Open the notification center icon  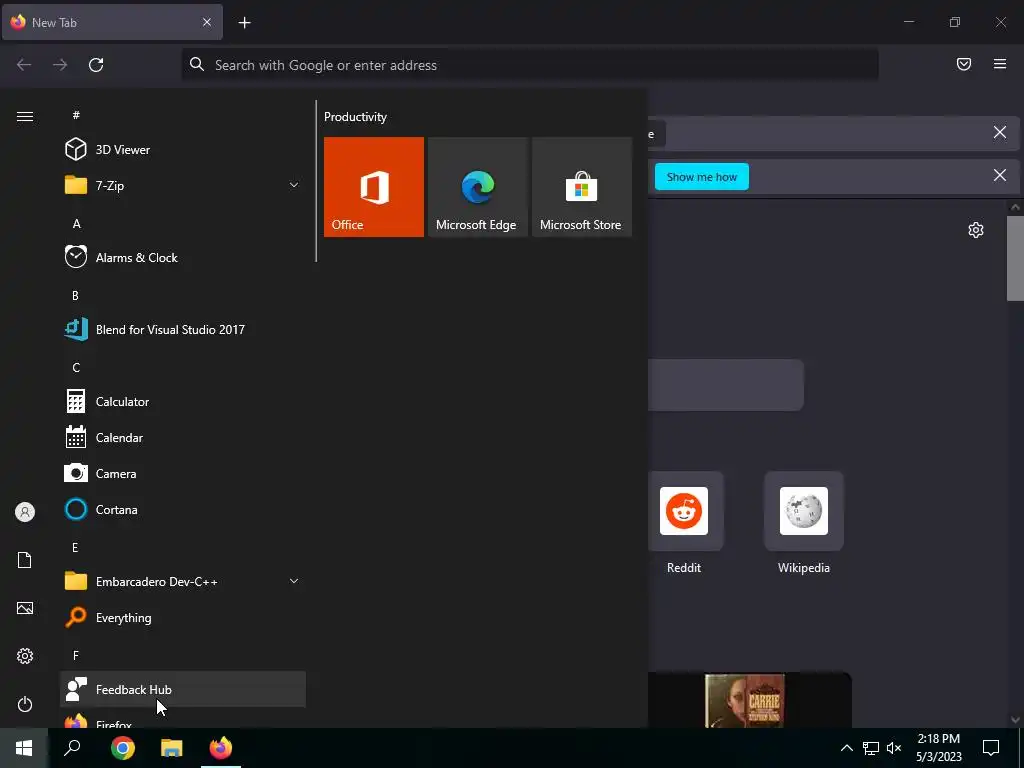tap(991, 748)
